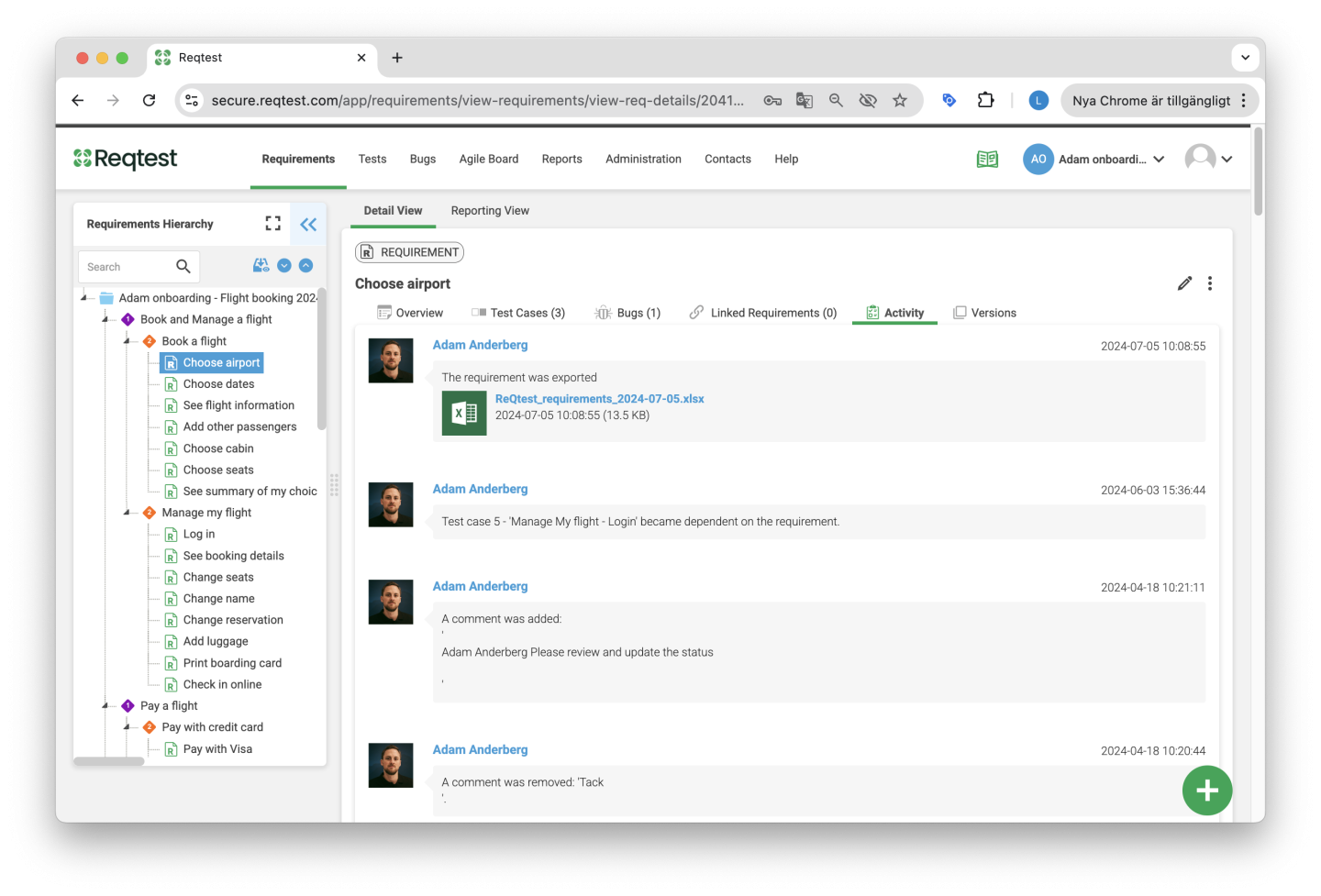Open the Bugs (1) tab
1321x896 pixels.
[628, 313]
